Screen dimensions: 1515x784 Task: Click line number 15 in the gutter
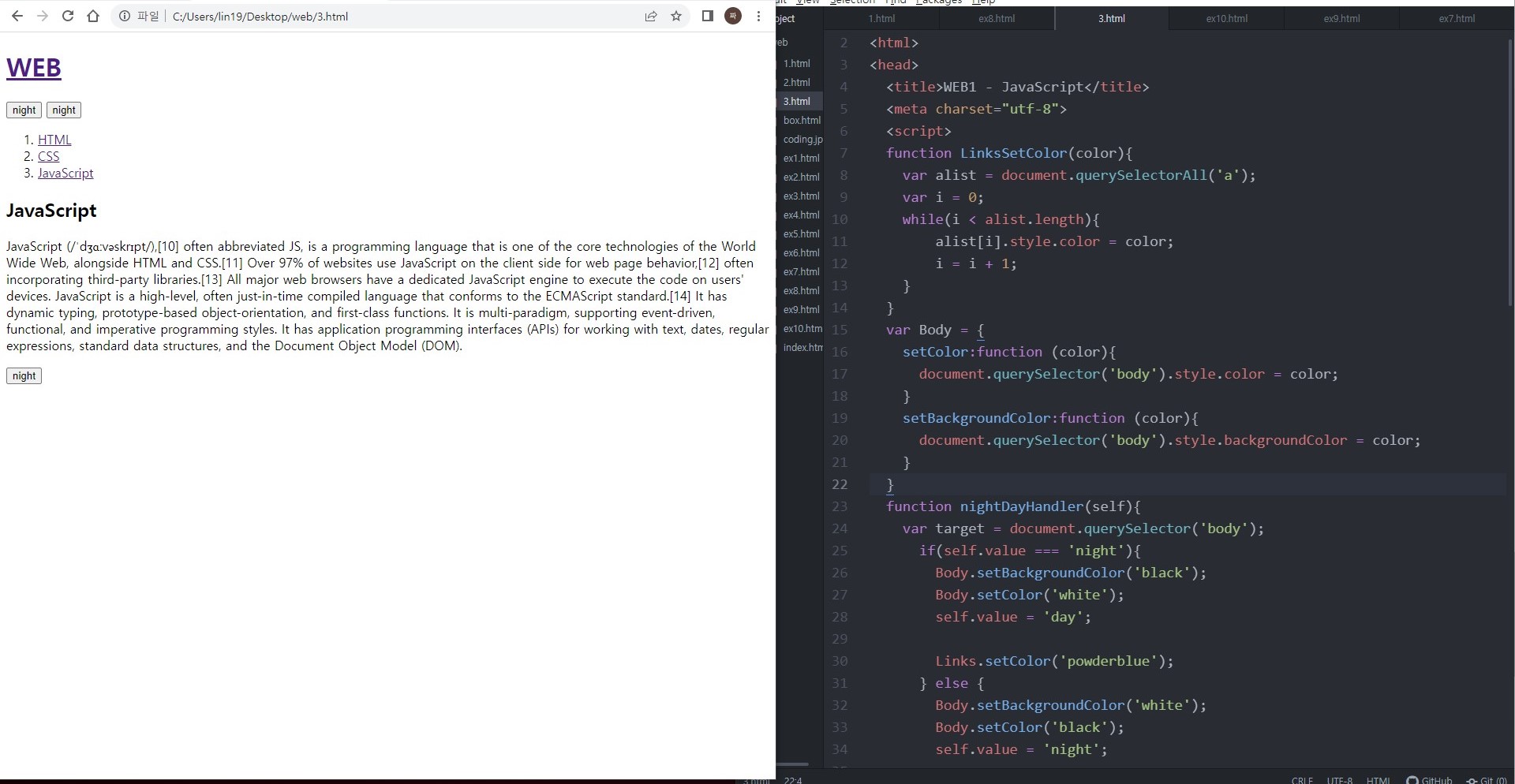tap(840, 330)
